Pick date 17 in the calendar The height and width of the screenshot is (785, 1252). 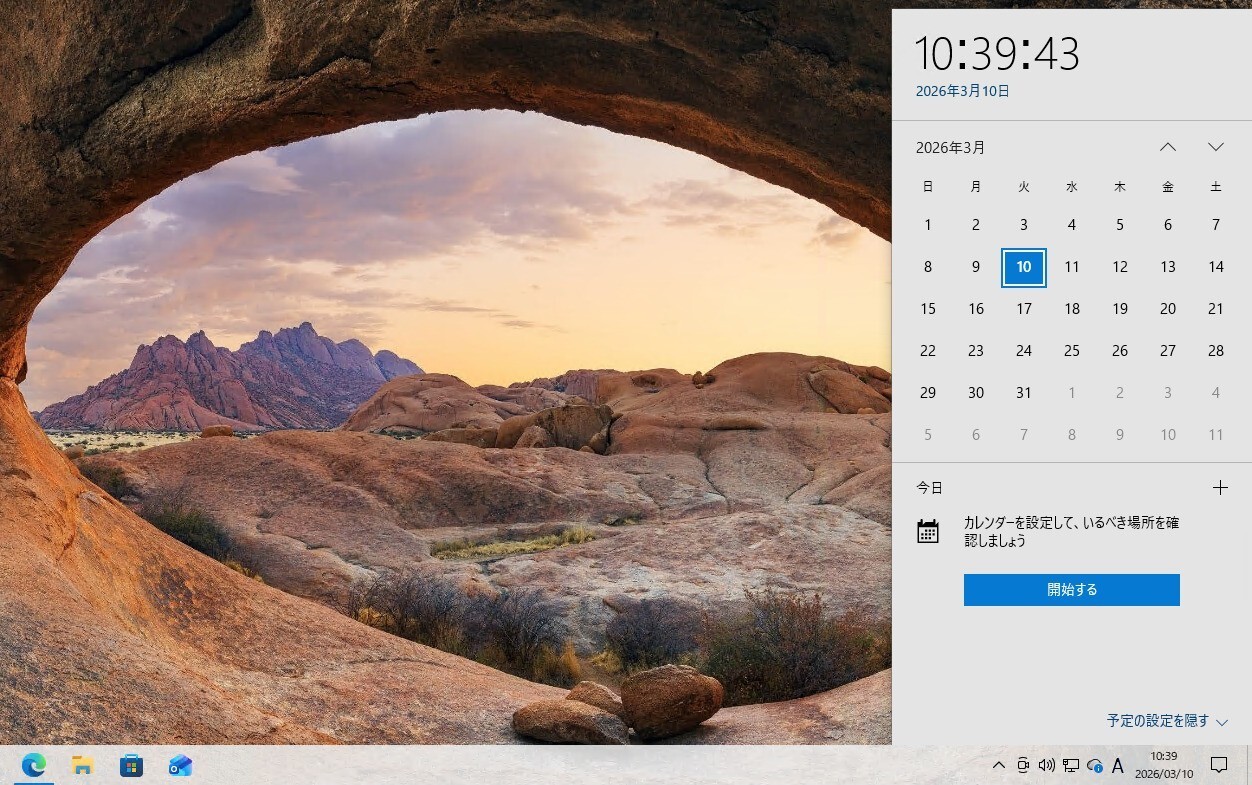point(1024,309)
